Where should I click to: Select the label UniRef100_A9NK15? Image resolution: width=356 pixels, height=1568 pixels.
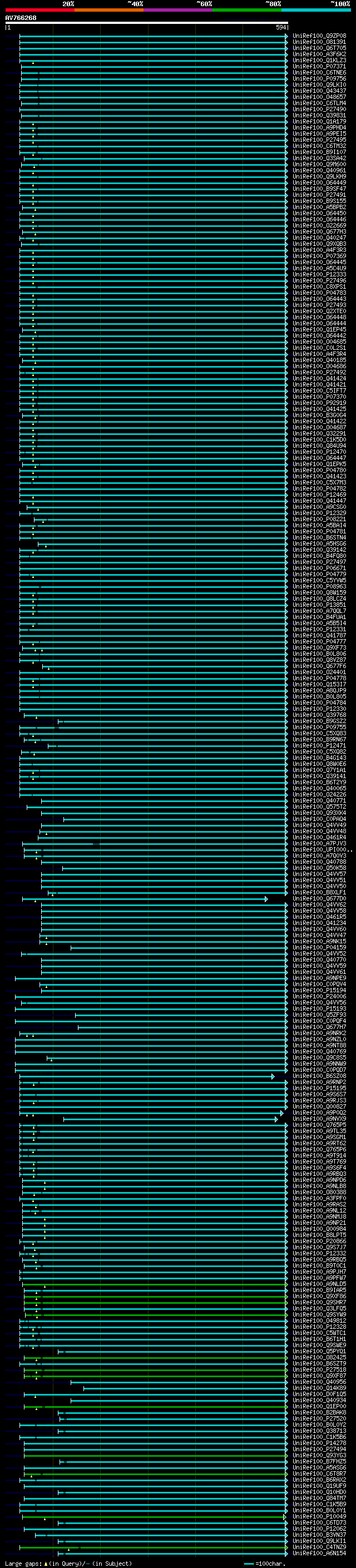coord(319,942)
